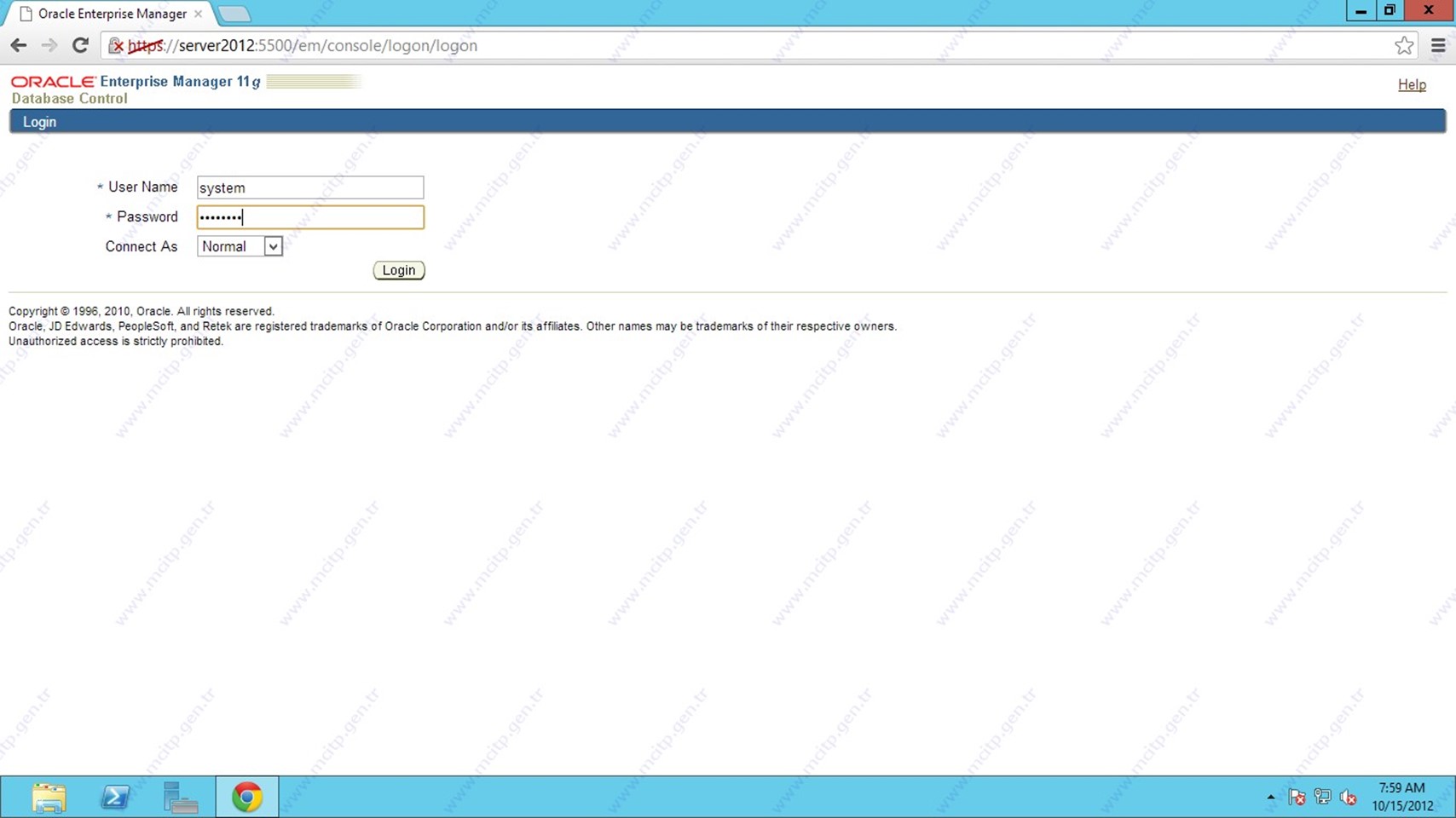Restore down the Chrome window
Image resolution: width=1456 pixels, height=818 pixels.
click(1390, 11)
